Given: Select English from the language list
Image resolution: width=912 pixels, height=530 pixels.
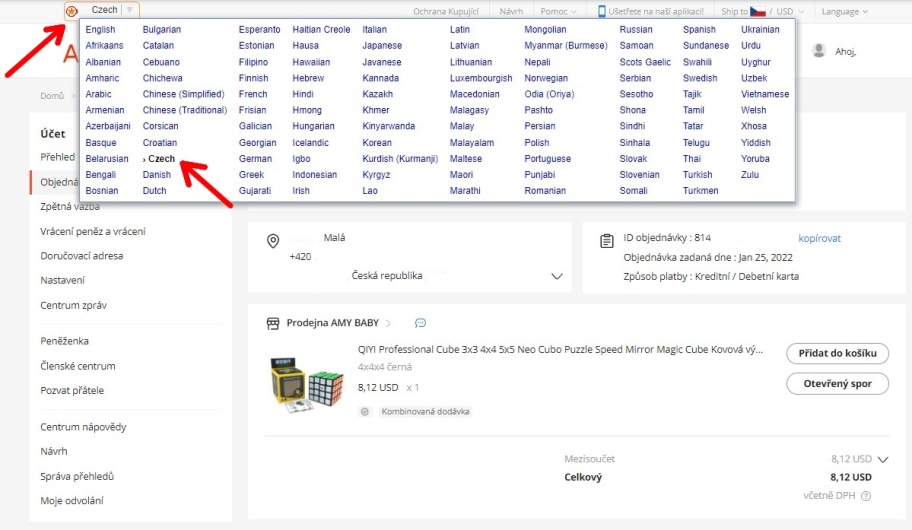Looking at the screenshot, I should (x=100, y=30).
